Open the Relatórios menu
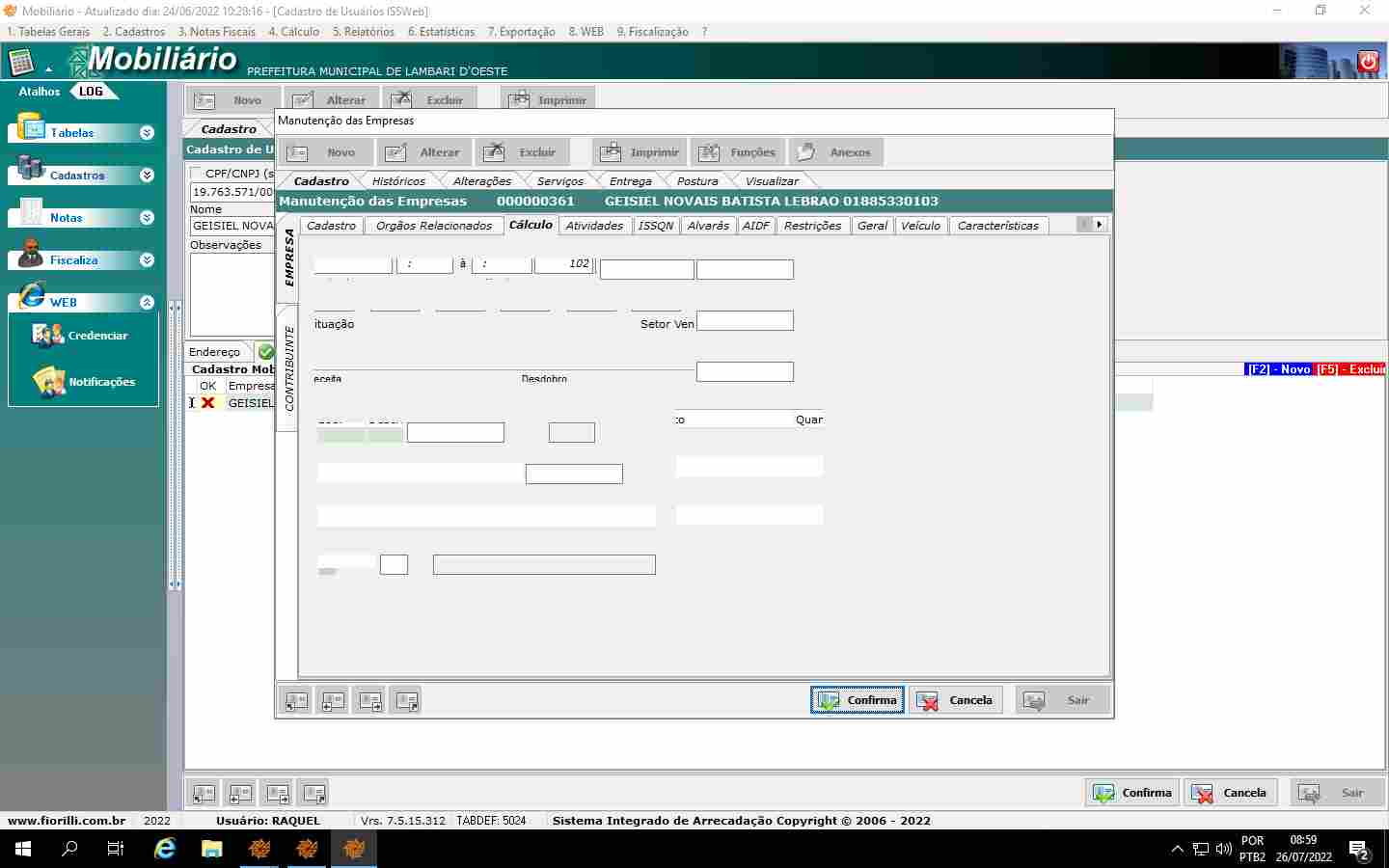This screenshot has width=1389, height=868. (x=363, y=32)
